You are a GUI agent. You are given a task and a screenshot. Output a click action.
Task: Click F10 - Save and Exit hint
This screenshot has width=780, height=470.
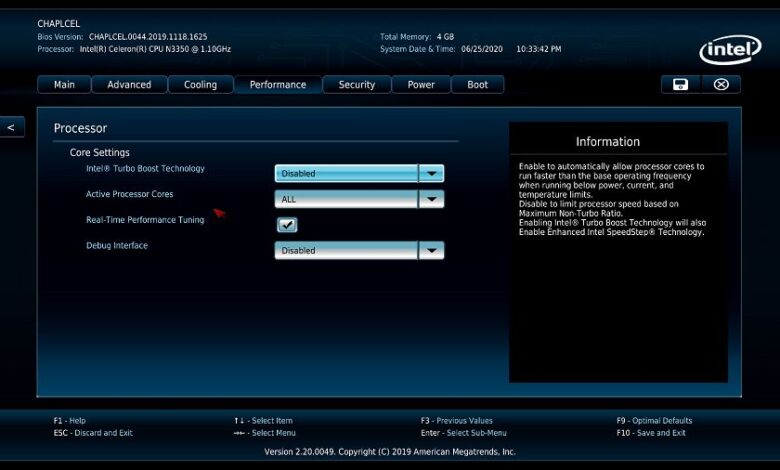point(651,433)
